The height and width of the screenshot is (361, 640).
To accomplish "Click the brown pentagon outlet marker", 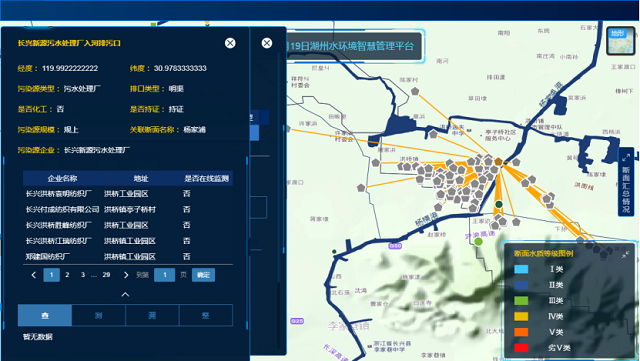I will pyautogui.click(x=498, y=161).
